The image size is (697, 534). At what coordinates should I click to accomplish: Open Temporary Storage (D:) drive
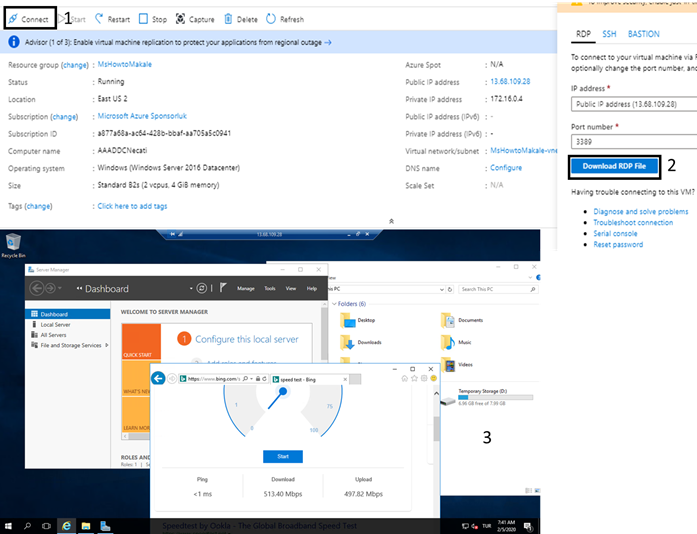(x=487, y=397)
